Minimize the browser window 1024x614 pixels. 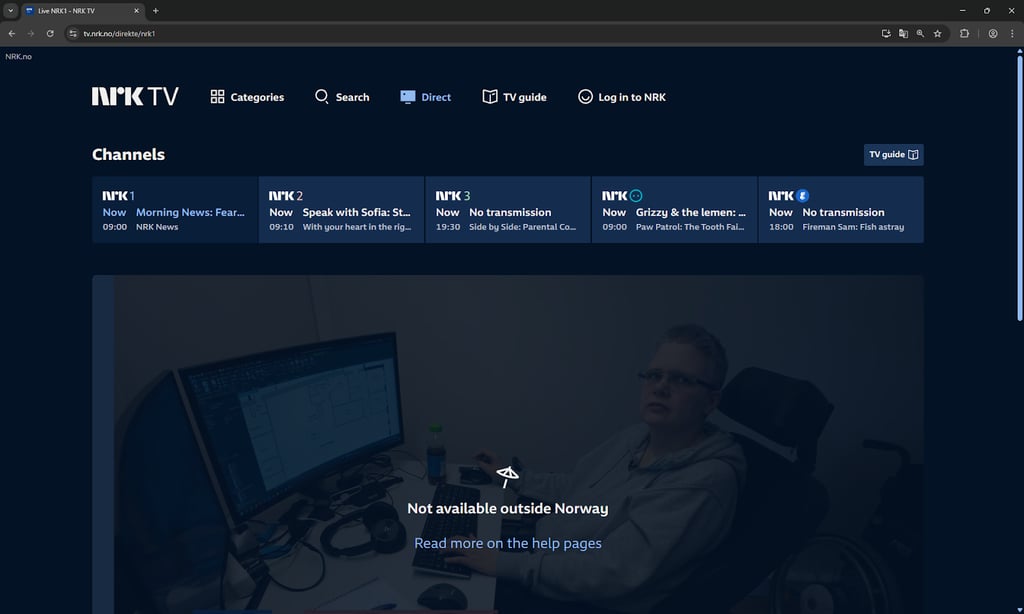point(962,10)
